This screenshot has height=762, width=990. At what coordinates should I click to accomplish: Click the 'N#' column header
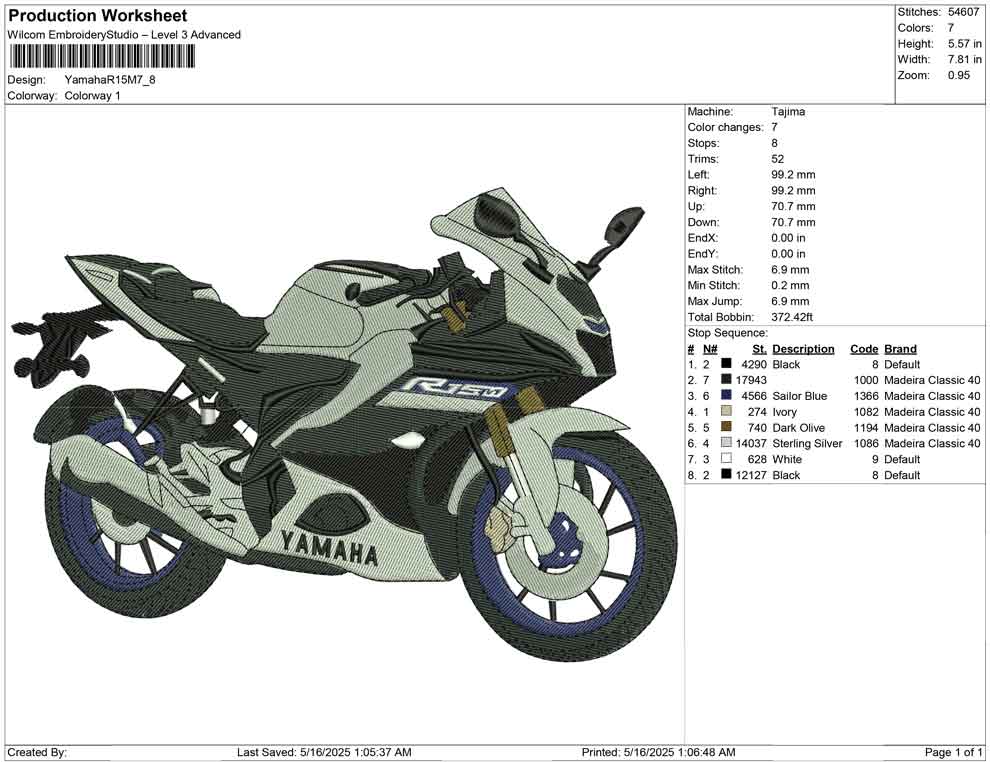point(710,348)
